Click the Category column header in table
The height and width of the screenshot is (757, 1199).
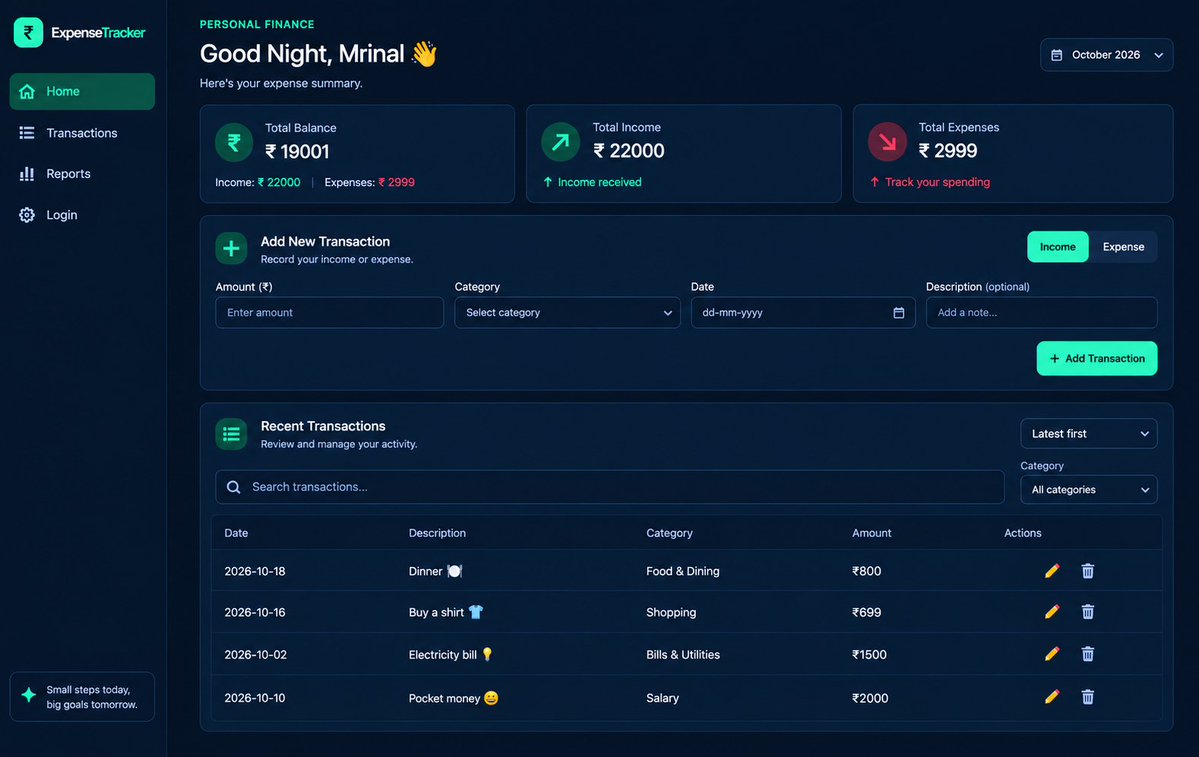coord(669,533)
